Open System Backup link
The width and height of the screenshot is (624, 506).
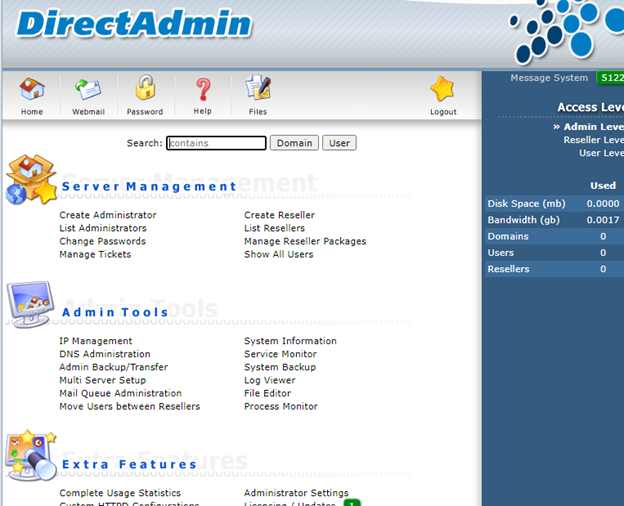pos(280,367)
